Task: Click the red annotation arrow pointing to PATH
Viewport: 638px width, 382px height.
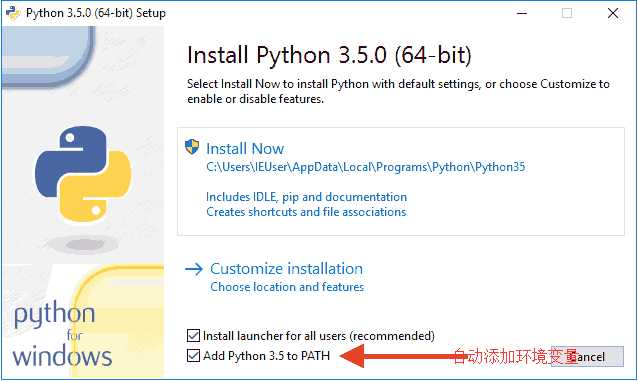Action: coord(399,356)
